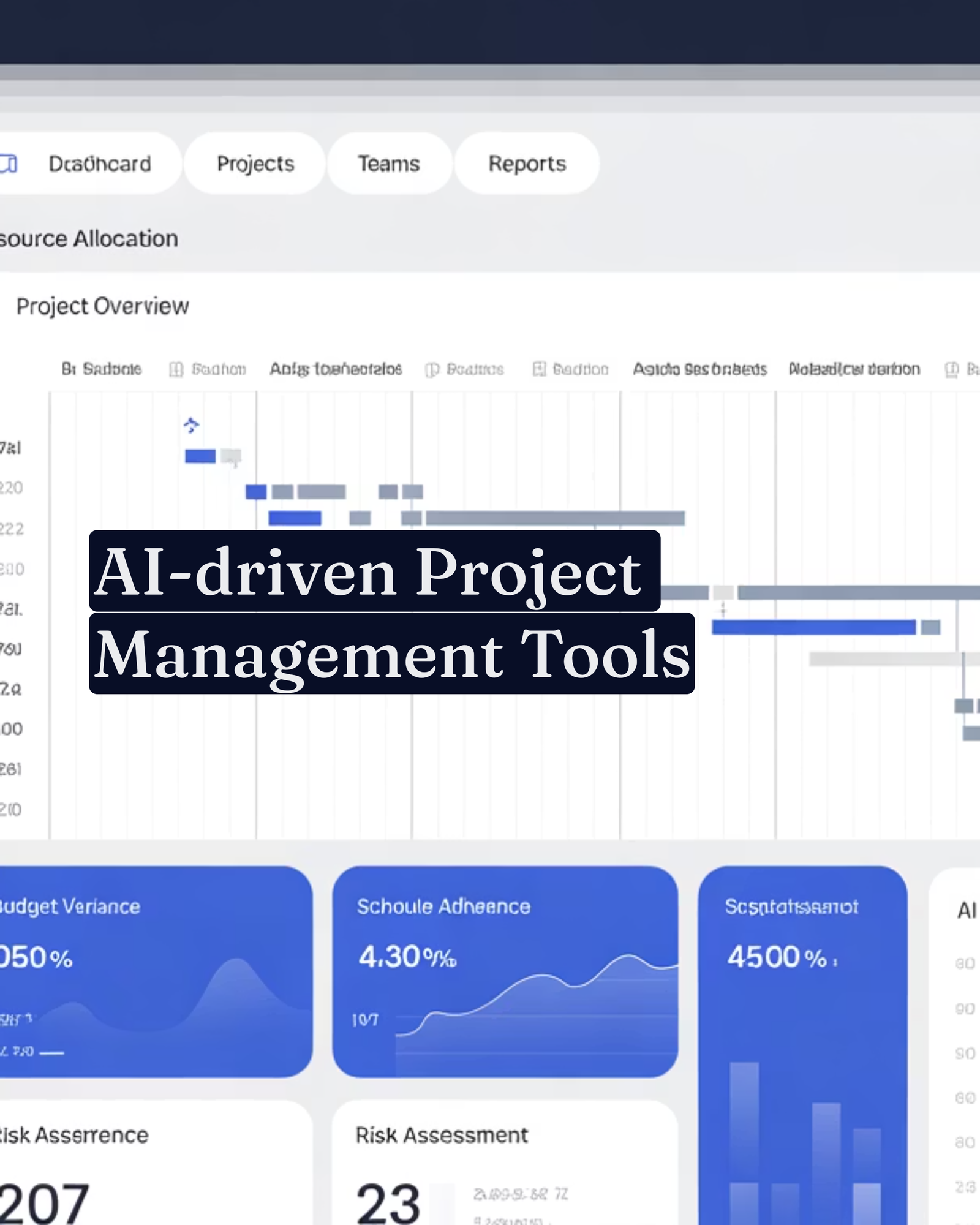This screenshot has width=980, height=1225.
Task: Click the icon before the fifth column header
Action: pyautogui.click(x=539, y=369)
